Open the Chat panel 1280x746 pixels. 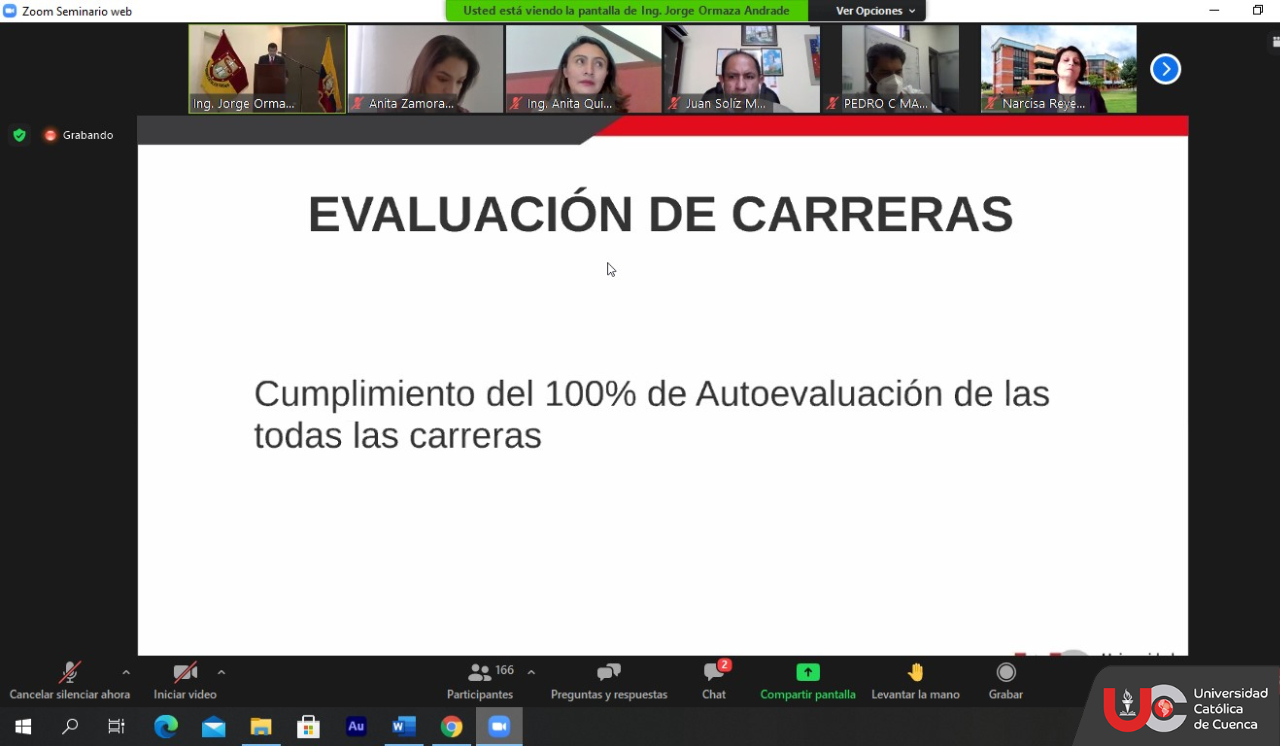714,681
